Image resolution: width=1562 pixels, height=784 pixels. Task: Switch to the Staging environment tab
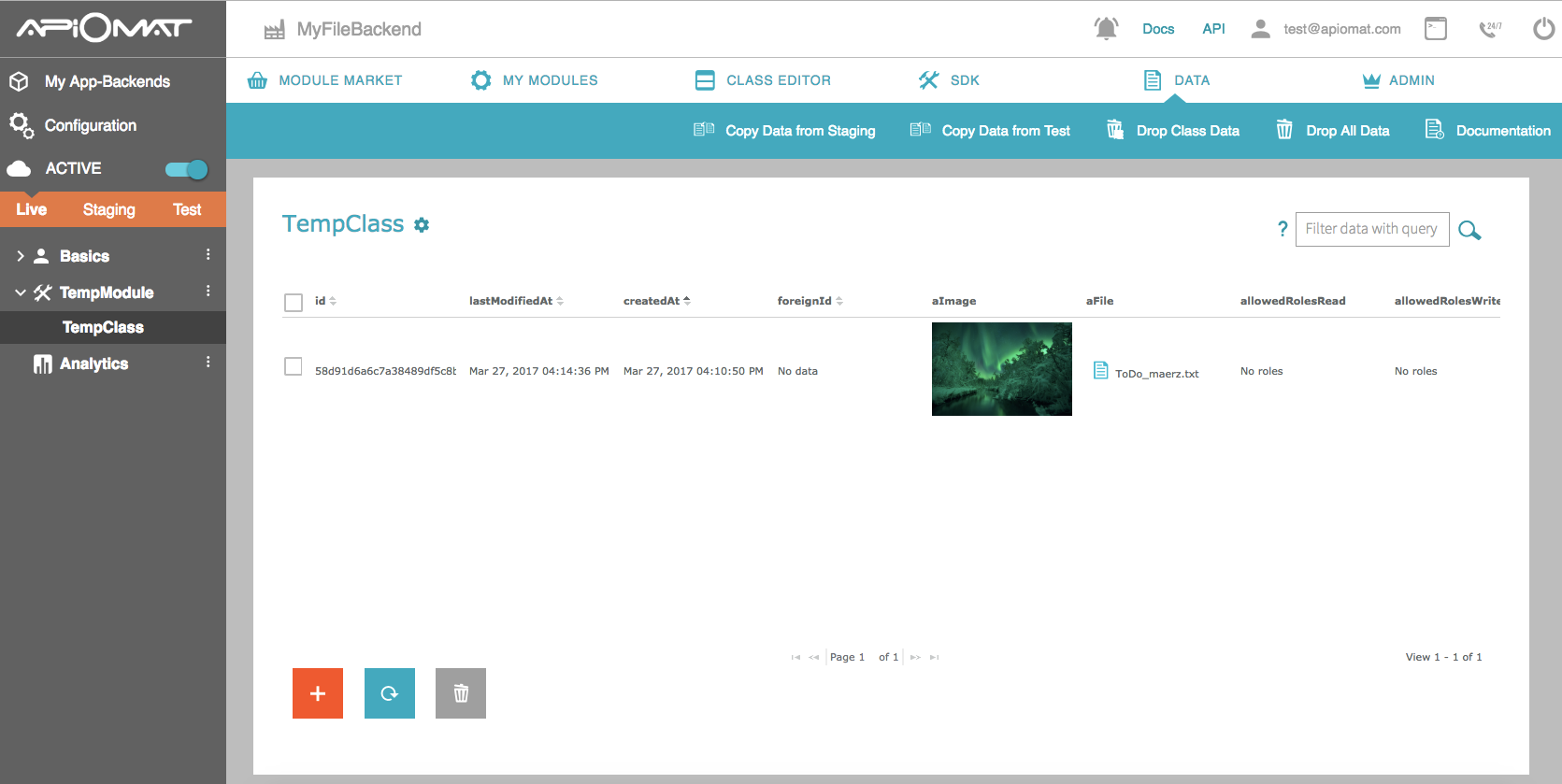[108, 209]
